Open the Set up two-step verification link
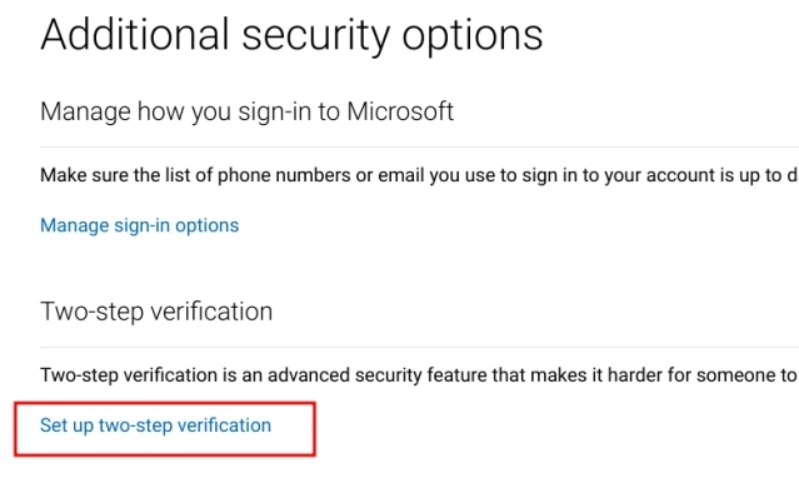The width and height of the screenshot is (799, 483). coord(155,426)
